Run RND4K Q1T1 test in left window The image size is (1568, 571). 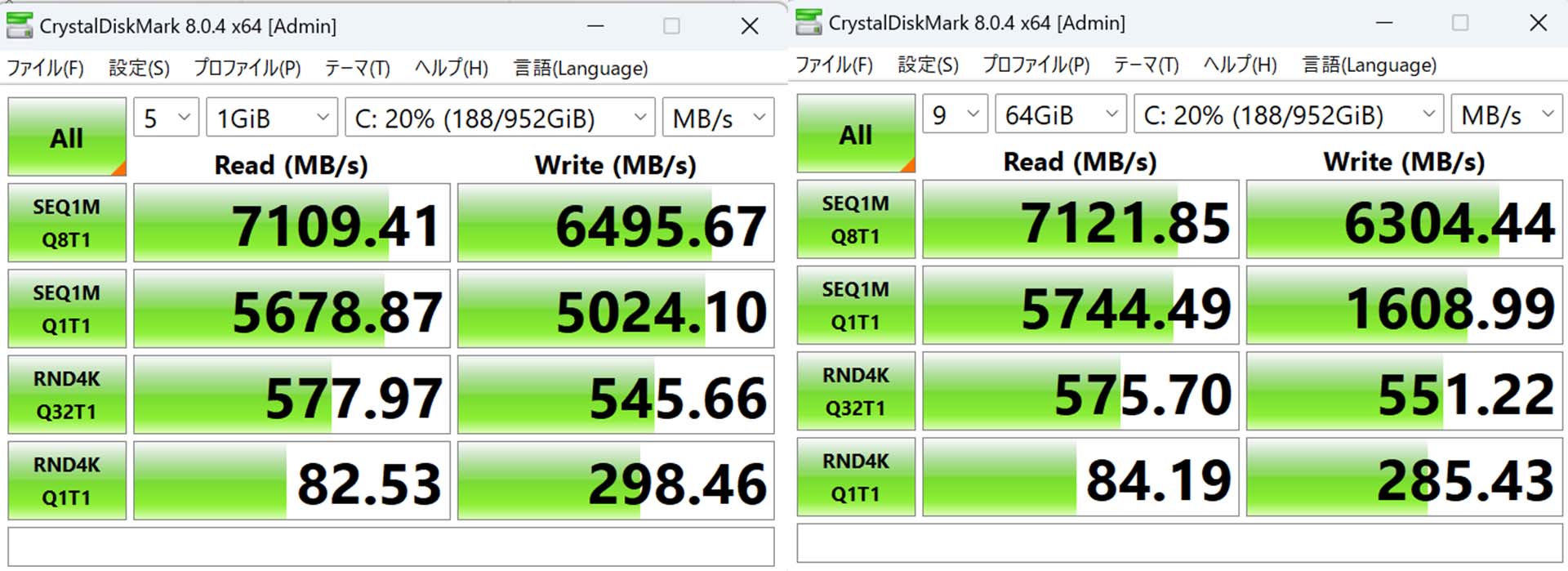67,480
